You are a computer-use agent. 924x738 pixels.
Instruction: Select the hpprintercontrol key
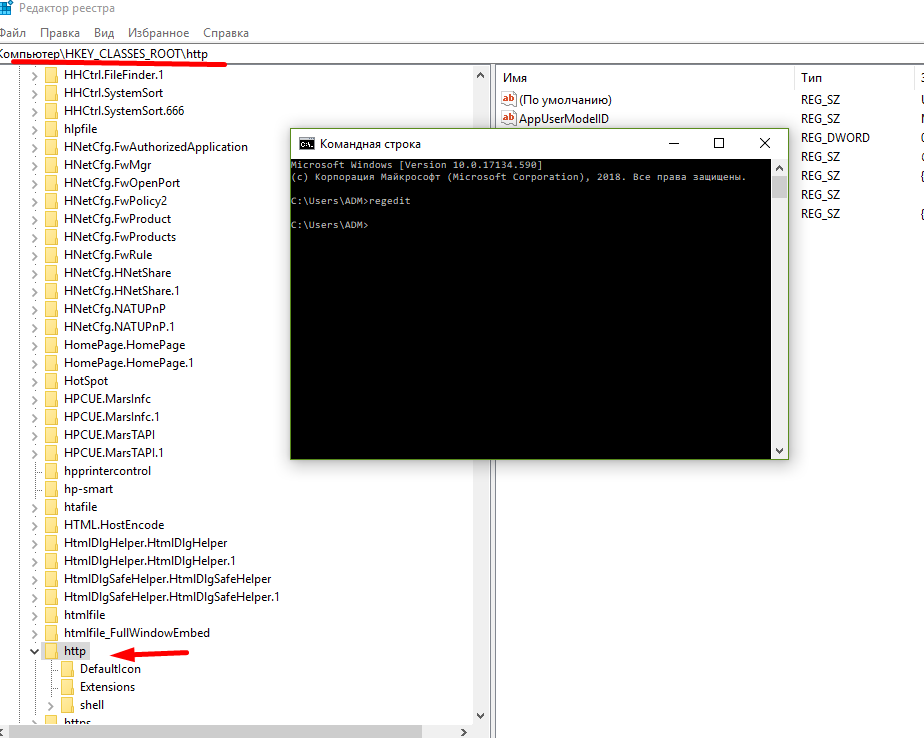tap(107, 471)
